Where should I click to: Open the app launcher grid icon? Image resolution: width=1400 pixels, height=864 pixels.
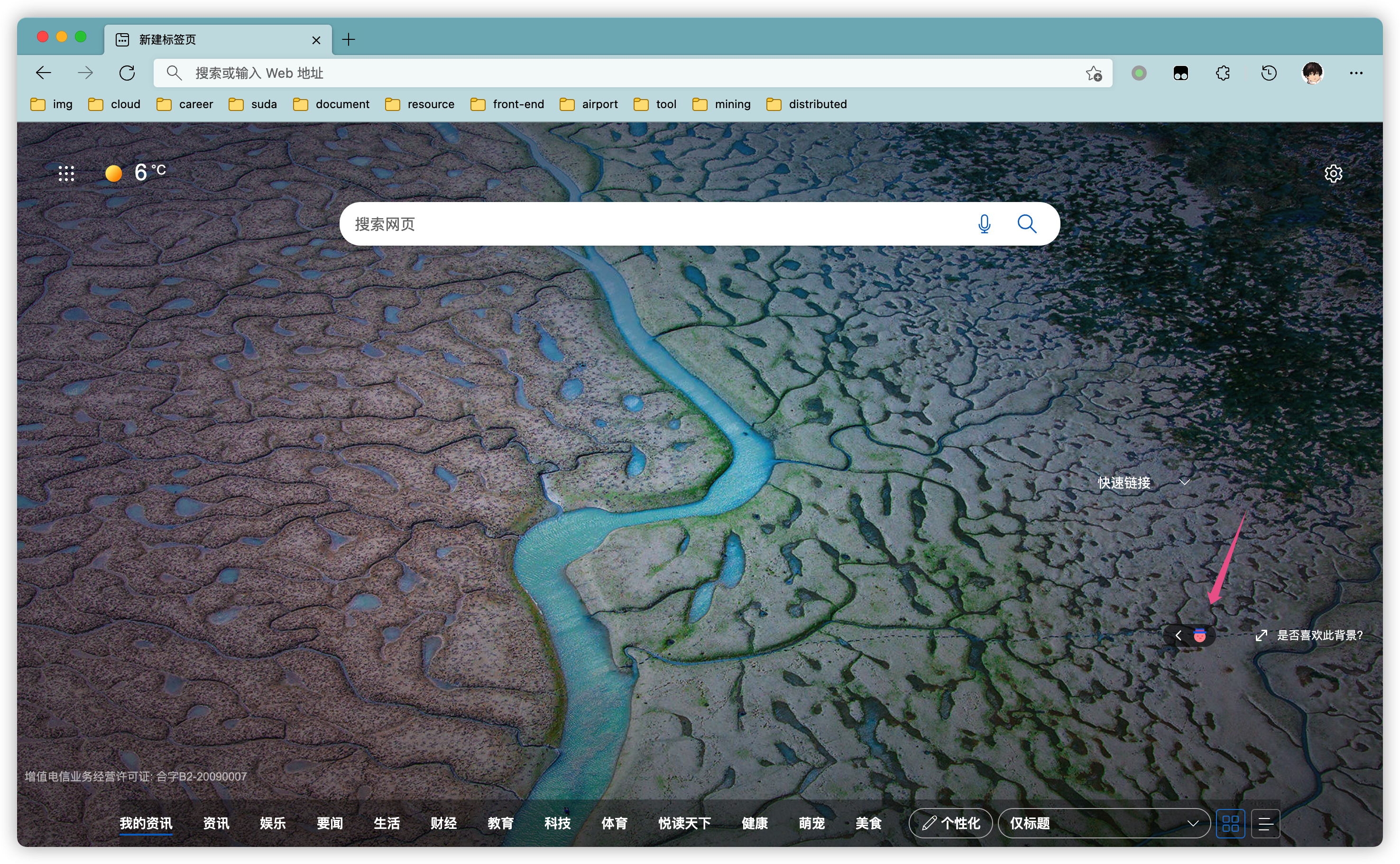pyautogui.click(x=66, y=173)
